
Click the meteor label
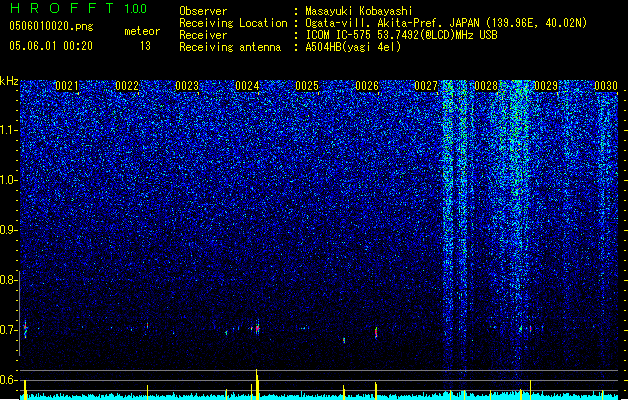click(x=142, y=31)
